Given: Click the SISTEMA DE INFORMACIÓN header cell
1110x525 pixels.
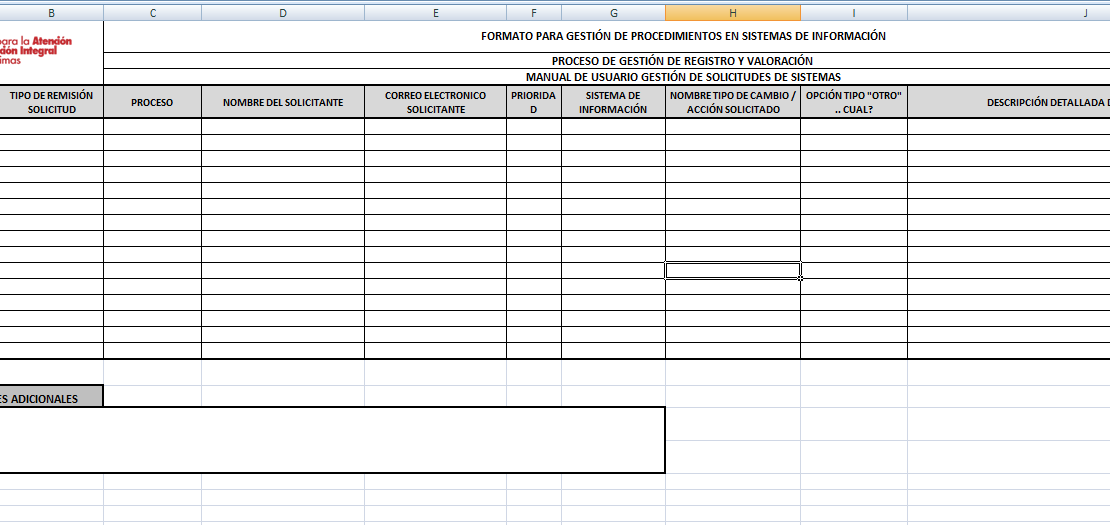Looking at the screenshot, I should coord(613,102).
